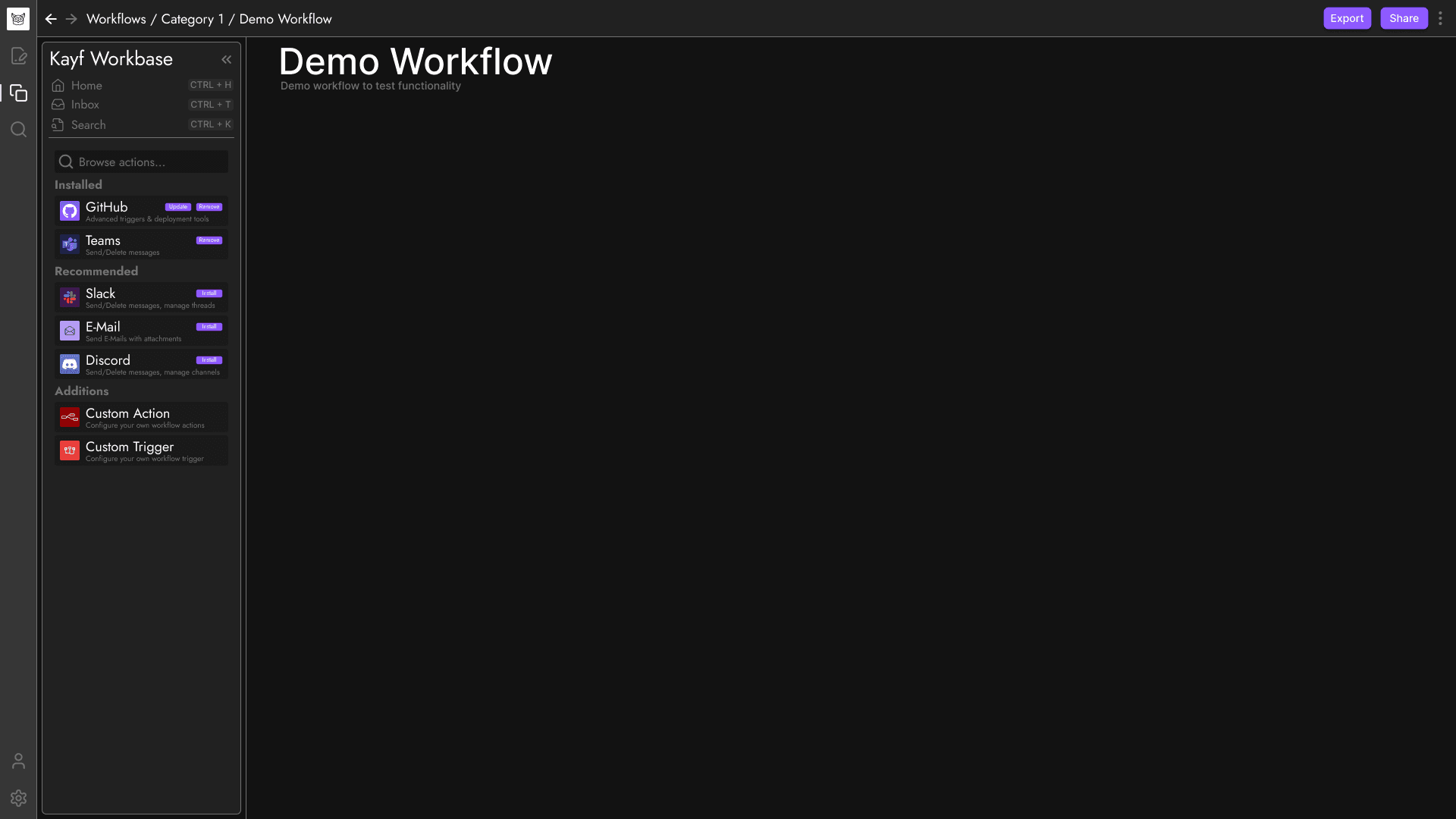
Task: Click the Custom Action red icon
Action: 69,417
